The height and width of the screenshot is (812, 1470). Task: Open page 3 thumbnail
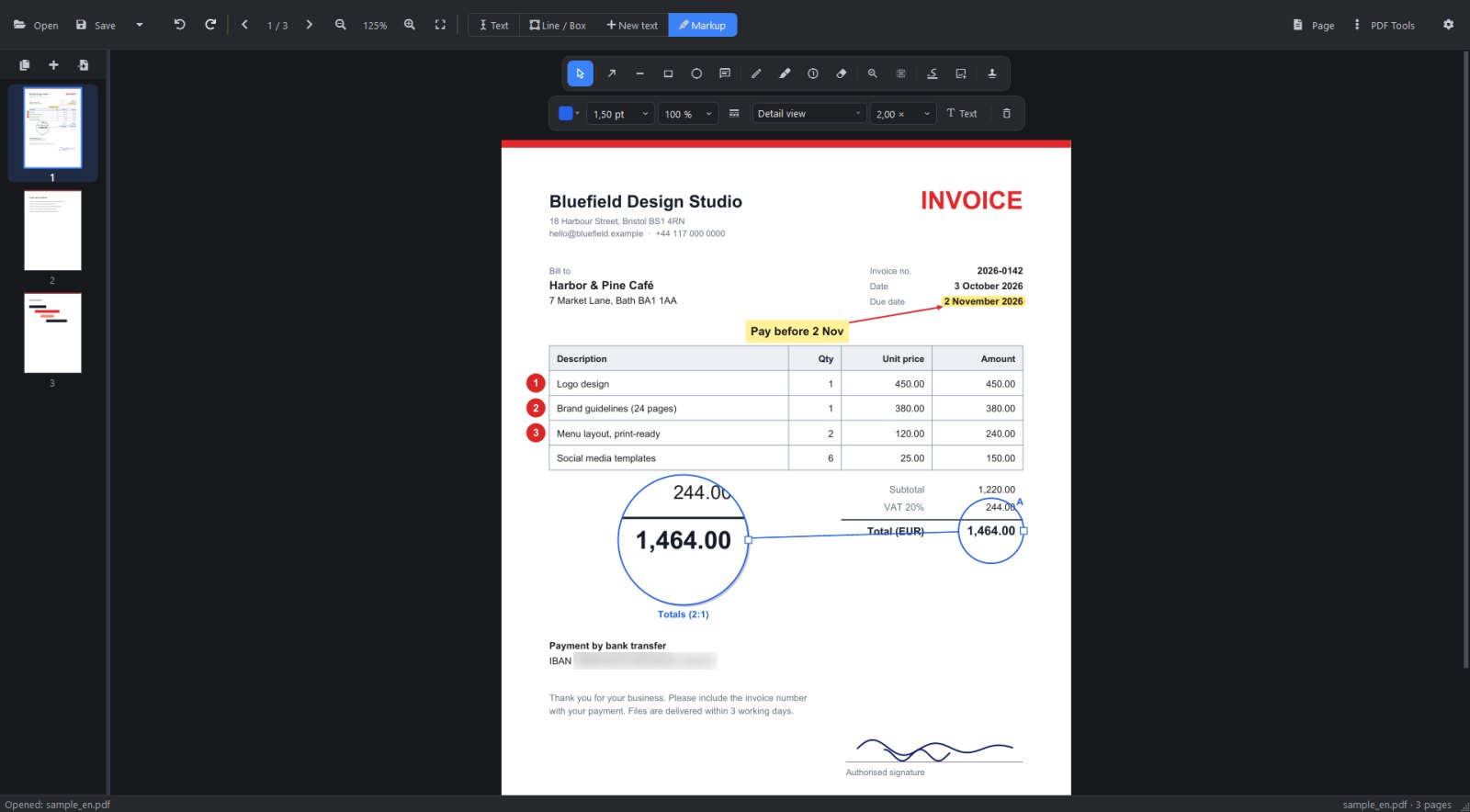click(x=52, y=333)
